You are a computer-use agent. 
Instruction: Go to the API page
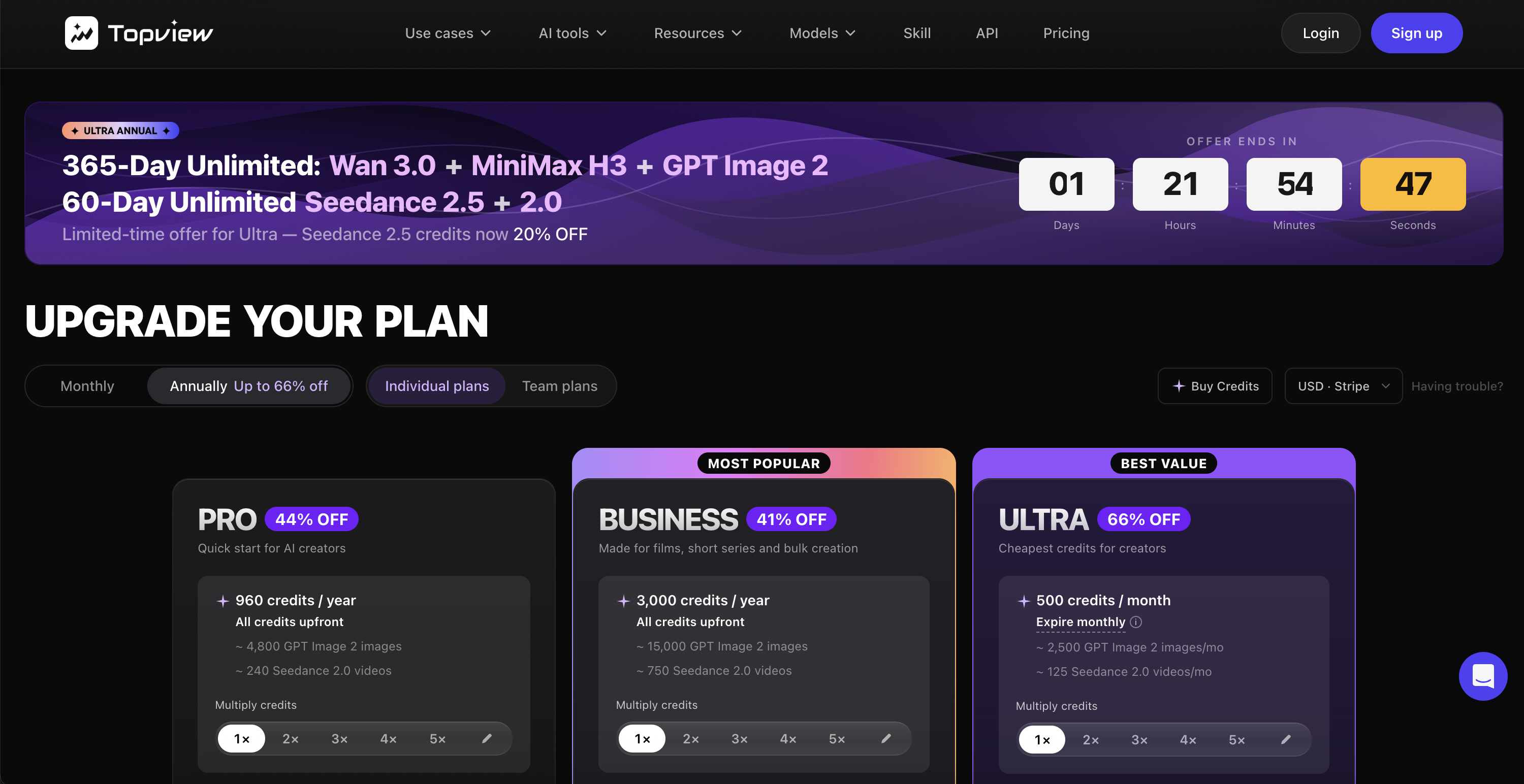pos(987,33)
